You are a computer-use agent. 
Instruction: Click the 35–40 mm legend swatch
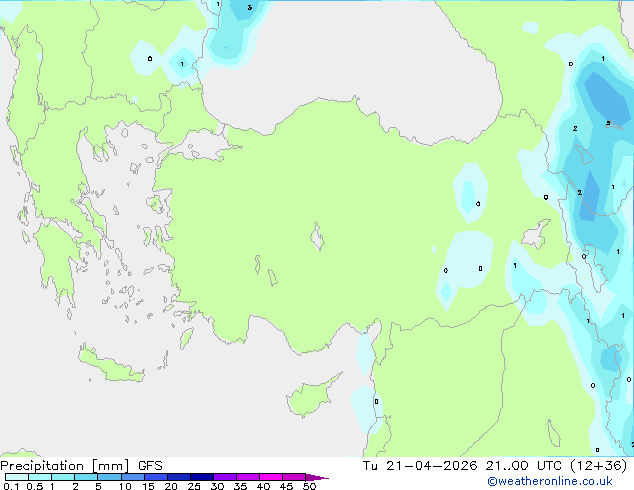[x=247, y=477]
